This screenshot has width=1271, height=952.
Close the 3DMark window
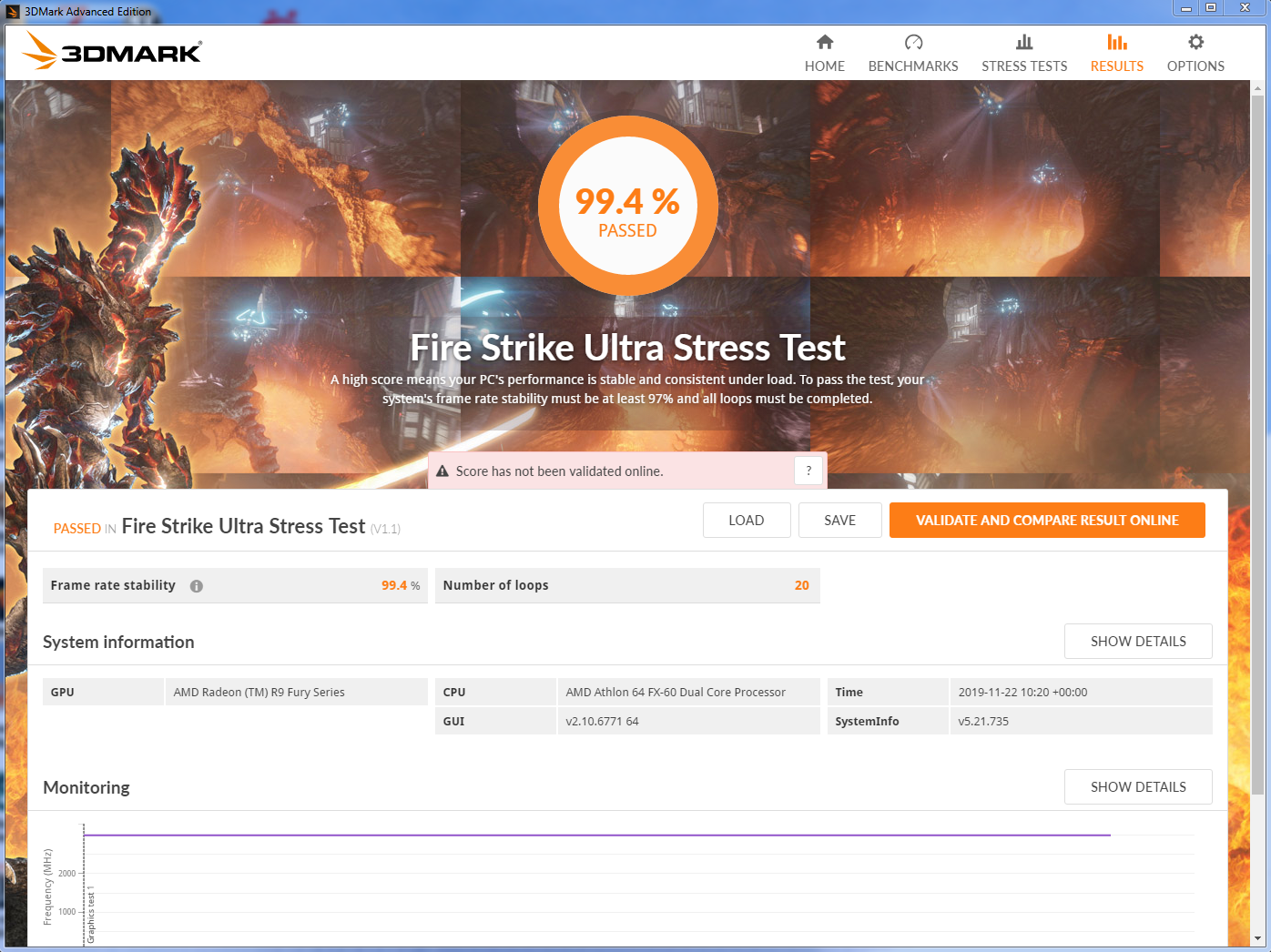point(1245,8)
